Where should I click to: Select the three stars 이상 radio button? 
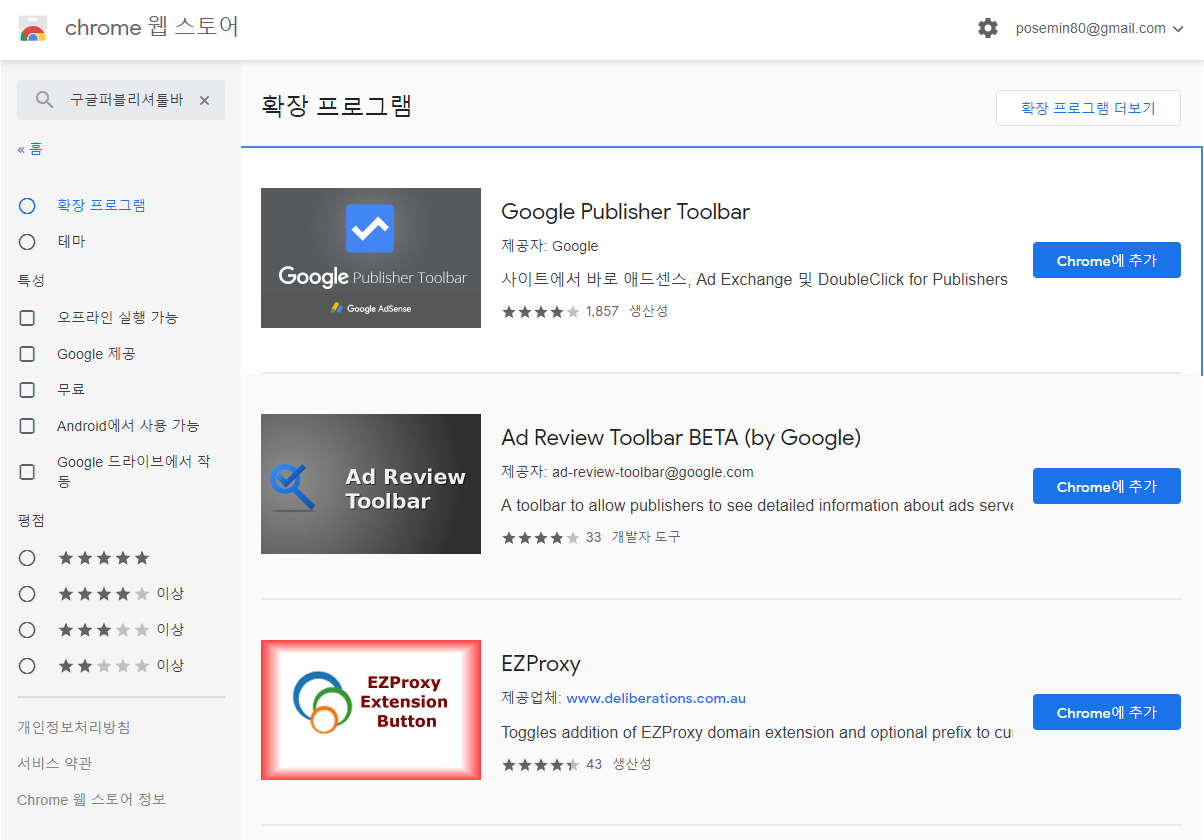27,630
